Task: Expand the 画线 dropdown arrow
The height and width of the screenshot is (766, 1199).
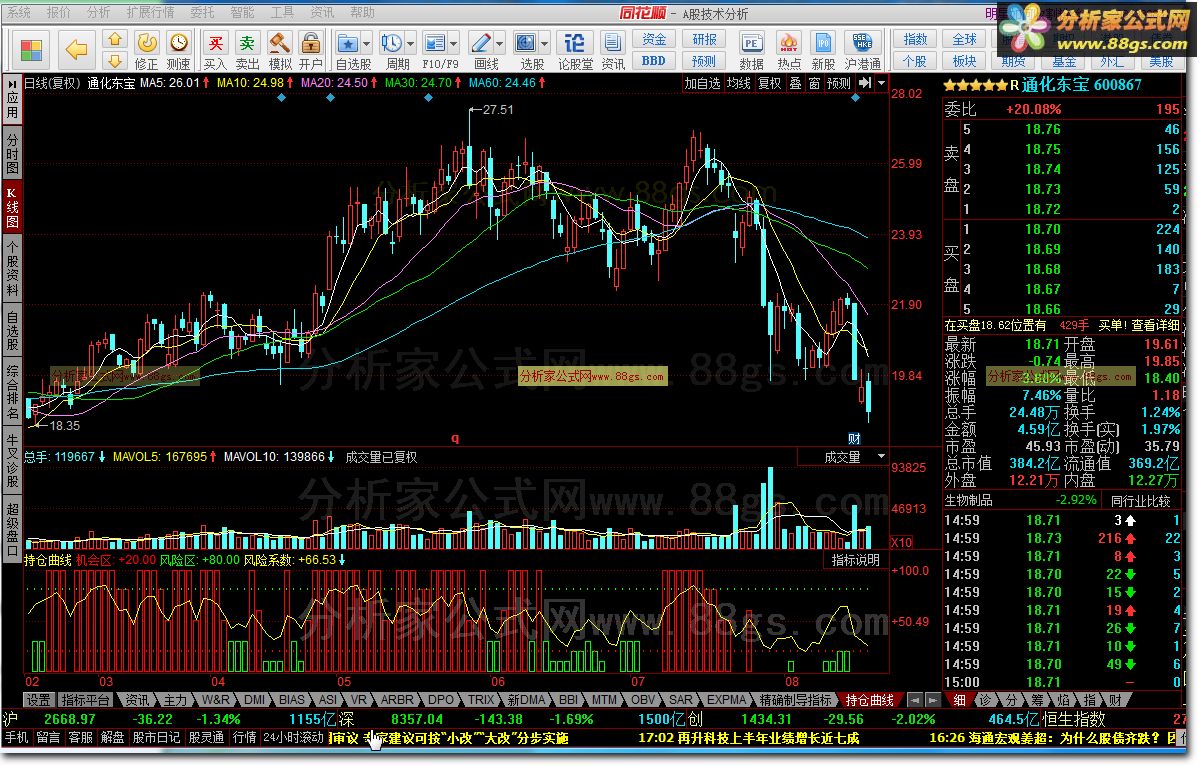Action: click(x=500, y=44)
